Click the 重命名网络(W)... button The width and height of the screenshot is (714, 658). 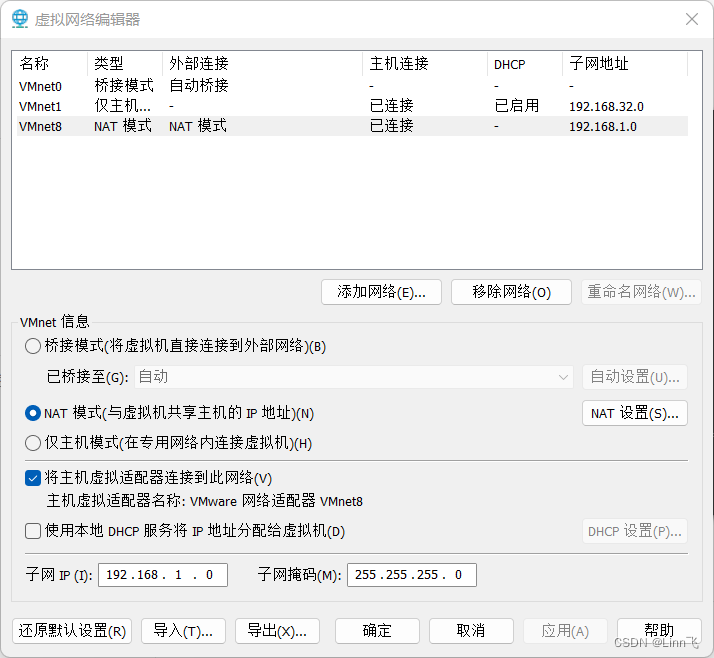[x=641, y=292]
